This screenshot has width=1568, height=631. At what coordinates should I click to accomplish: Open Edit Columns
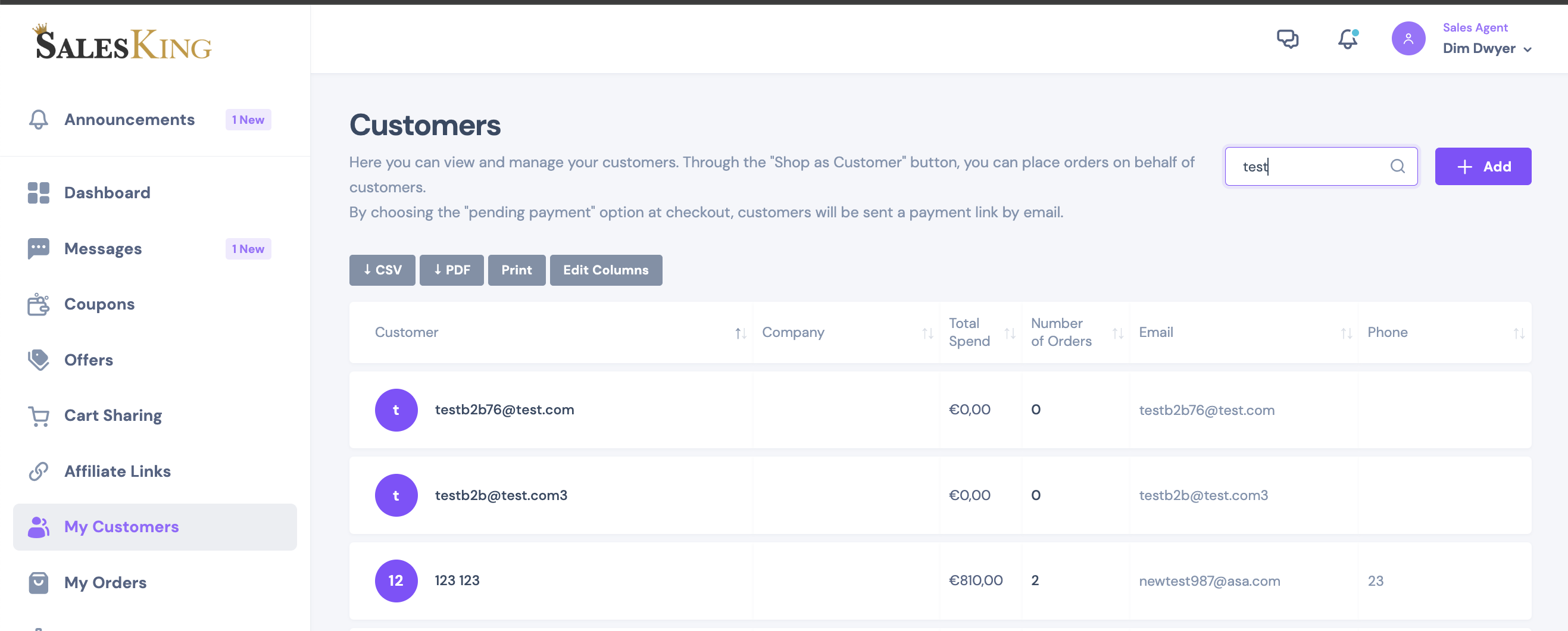click(x=605, y=270)
